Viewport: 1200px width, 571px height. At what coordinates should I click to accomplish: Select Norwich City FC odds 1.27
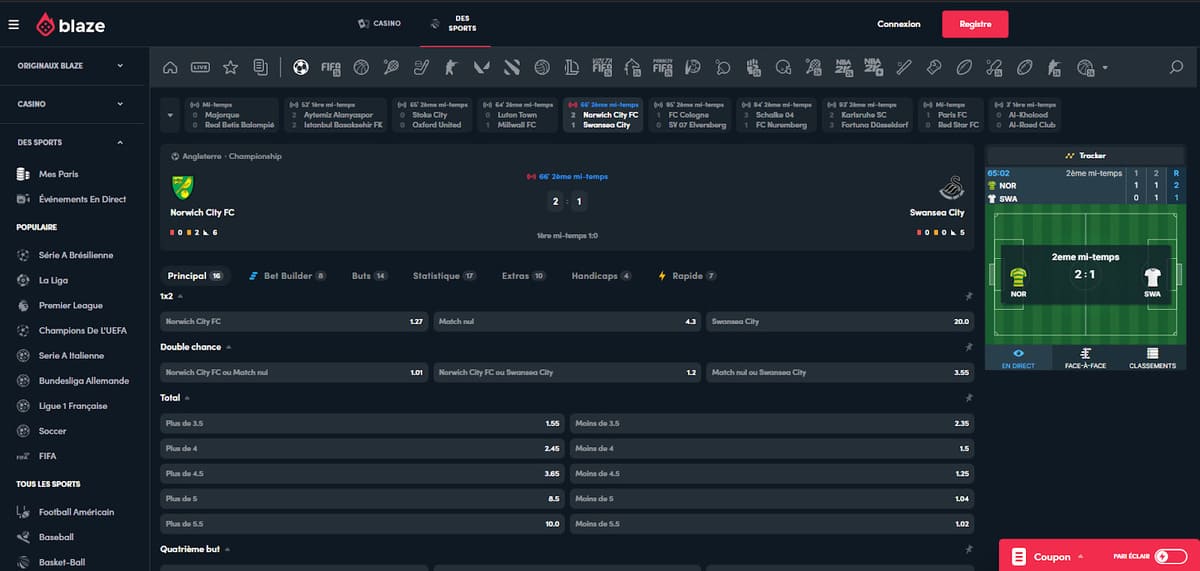tap(294, 322)
